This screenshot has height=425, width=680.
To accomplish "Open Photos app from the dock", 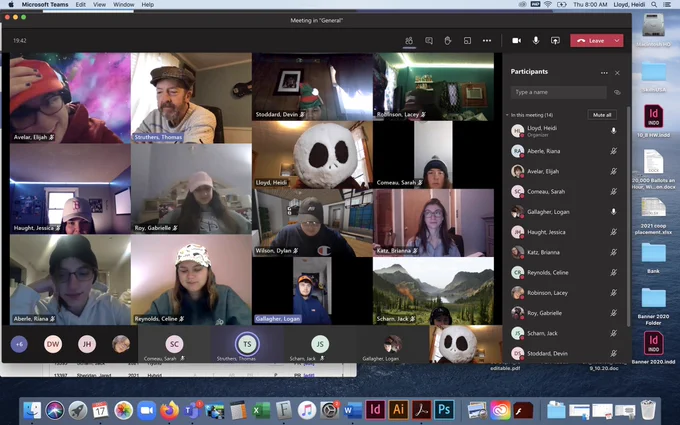I will tap(124, 410).
